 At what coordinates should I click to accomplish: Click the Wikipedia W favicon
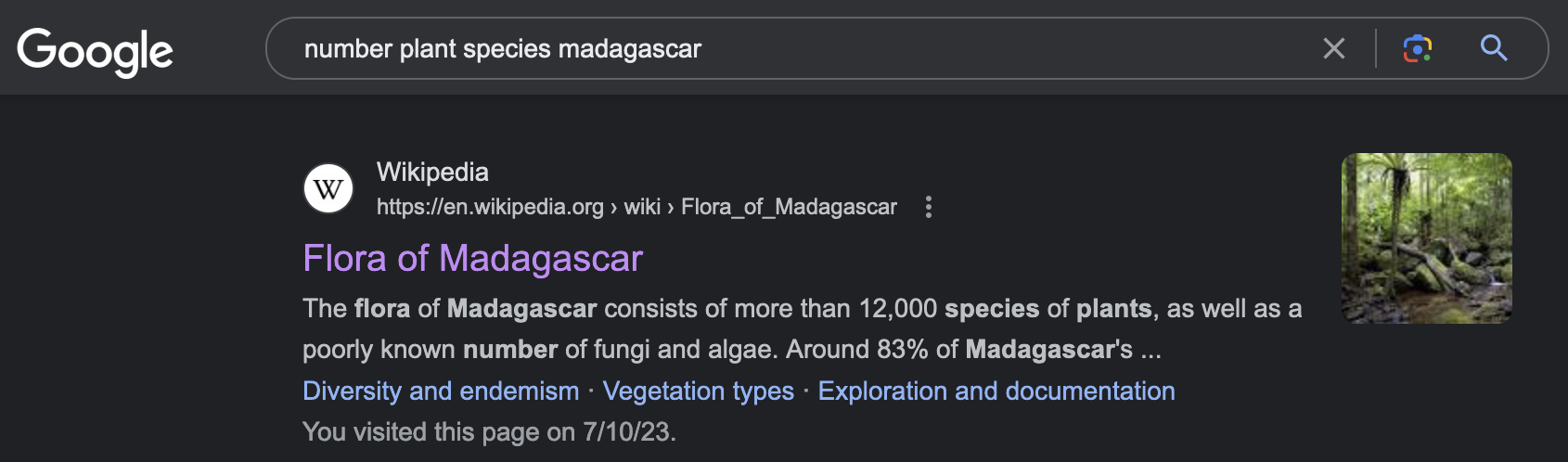[328, 189]
